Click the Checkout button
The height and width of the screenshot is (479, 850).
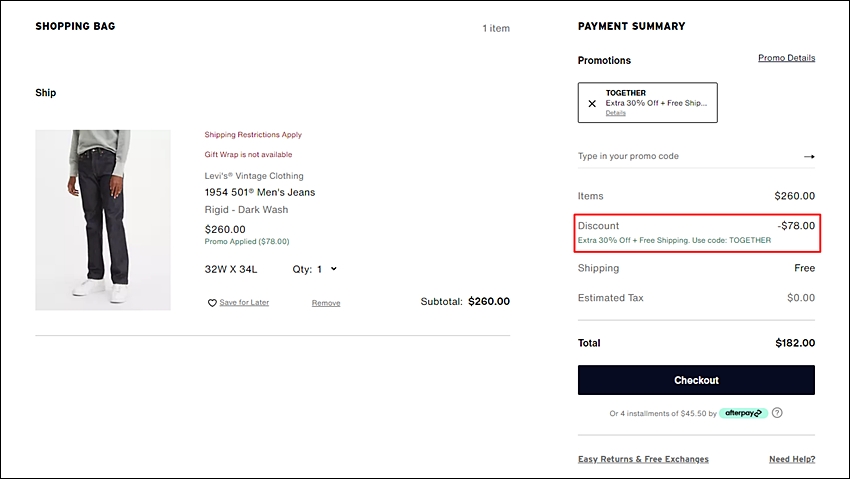pos(696,380)
